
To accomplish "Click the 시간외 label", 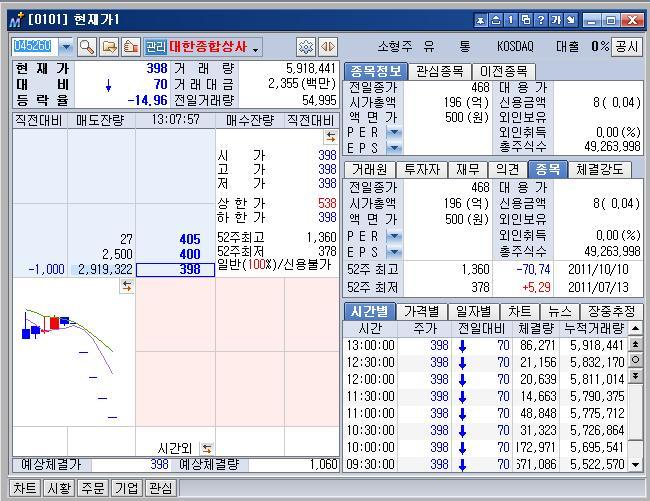I will (x=175, y=448).
